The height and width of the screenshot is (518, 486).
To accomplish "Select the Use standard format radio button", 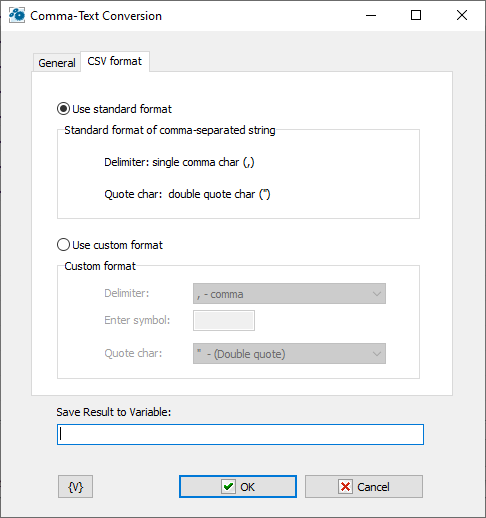I will 63,109.
